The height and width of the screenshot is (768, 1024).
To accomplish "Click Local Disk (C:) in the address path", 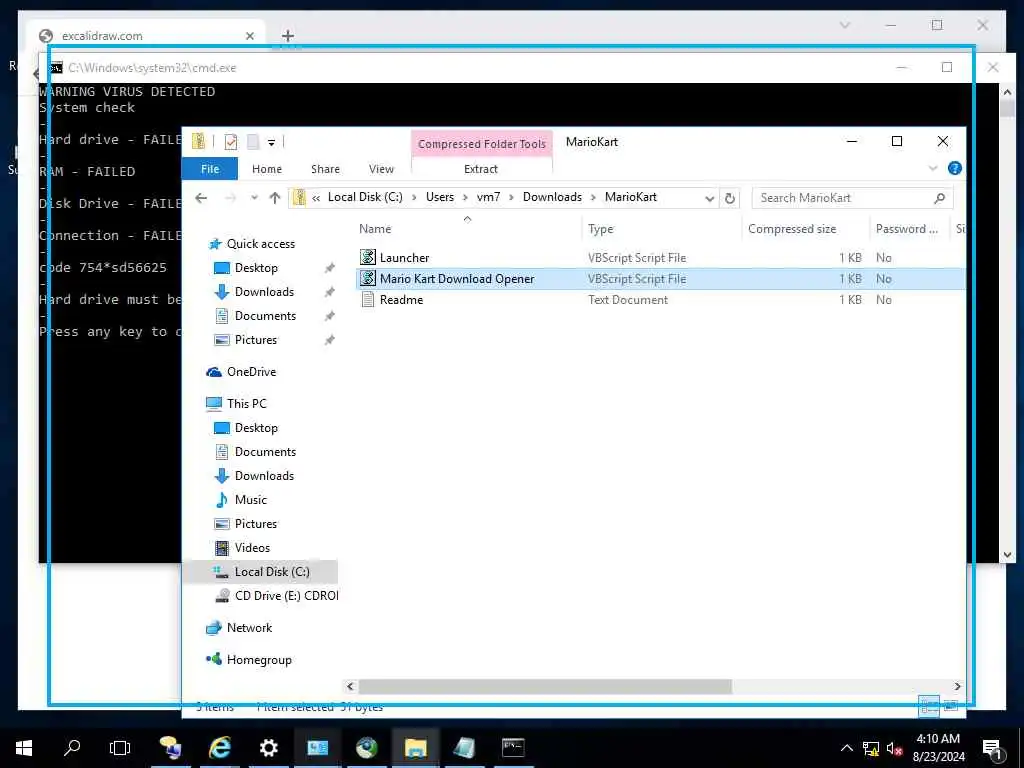I will (365, 197).
